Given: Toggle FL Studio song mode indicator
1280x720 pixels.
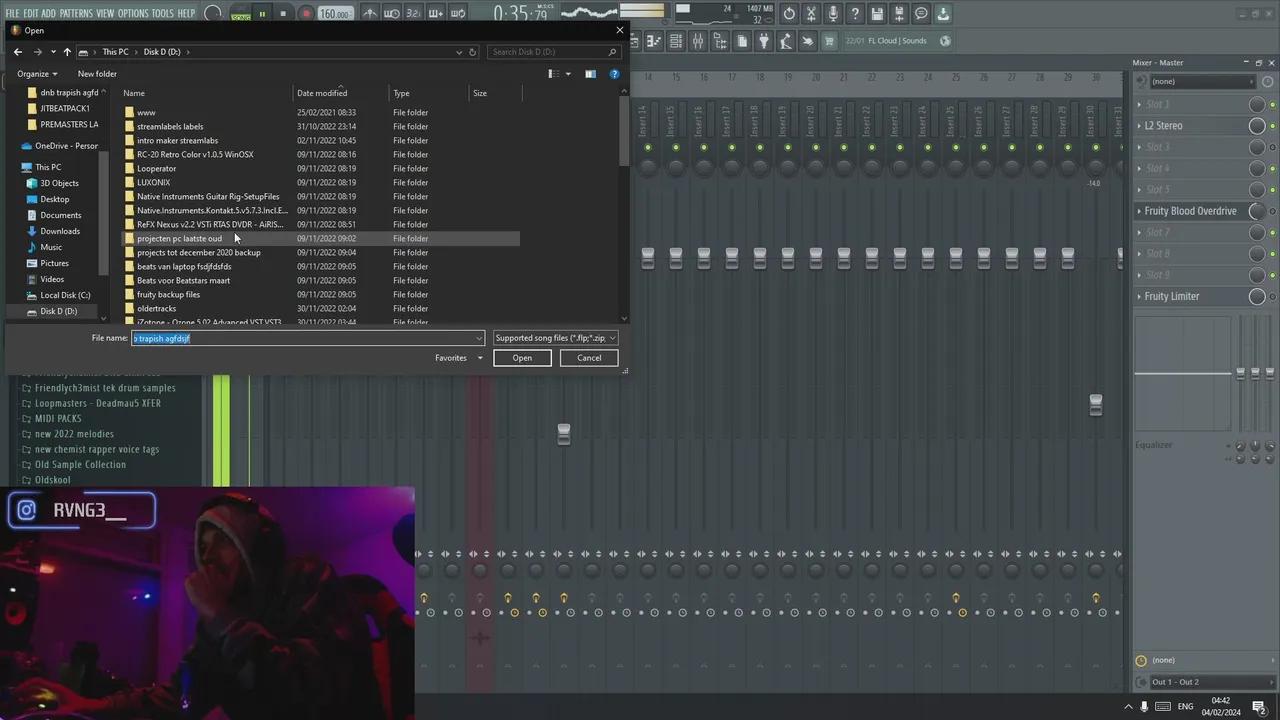Looking at the screenshot, I should pyautogui.click(x=240, y=17).
